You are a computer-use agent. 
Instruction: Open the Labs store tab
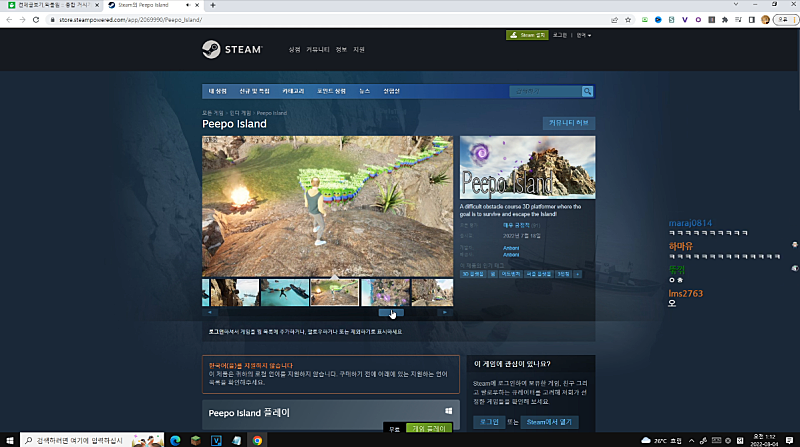click(391, 91)
